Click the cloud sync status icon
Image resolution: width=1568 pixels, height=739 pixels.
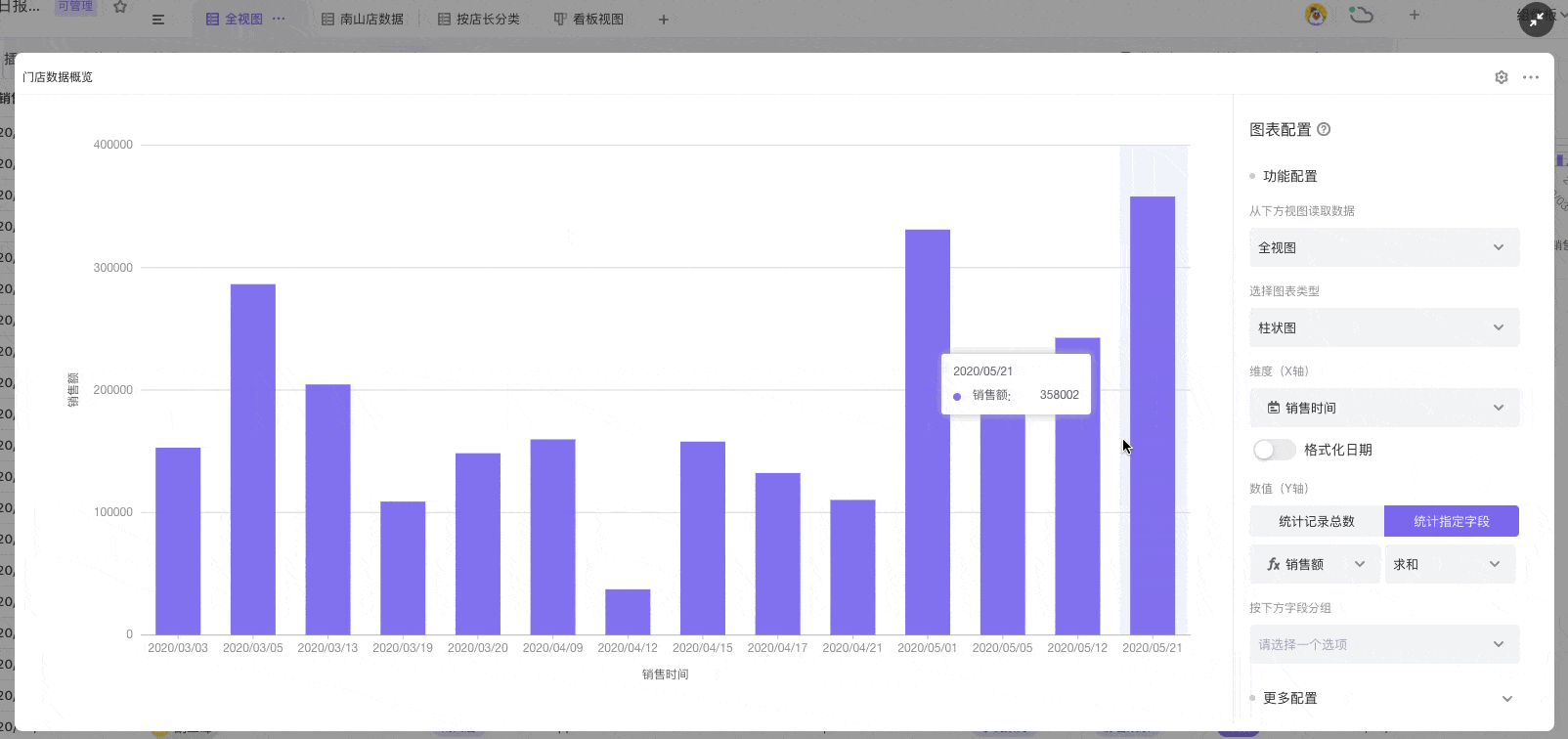click(1361, 15)
